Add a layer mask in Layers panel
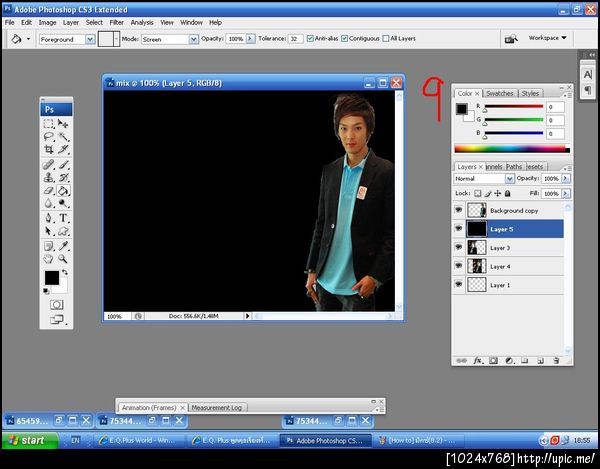This screenshot has width=600, height=469. [494, 360]
